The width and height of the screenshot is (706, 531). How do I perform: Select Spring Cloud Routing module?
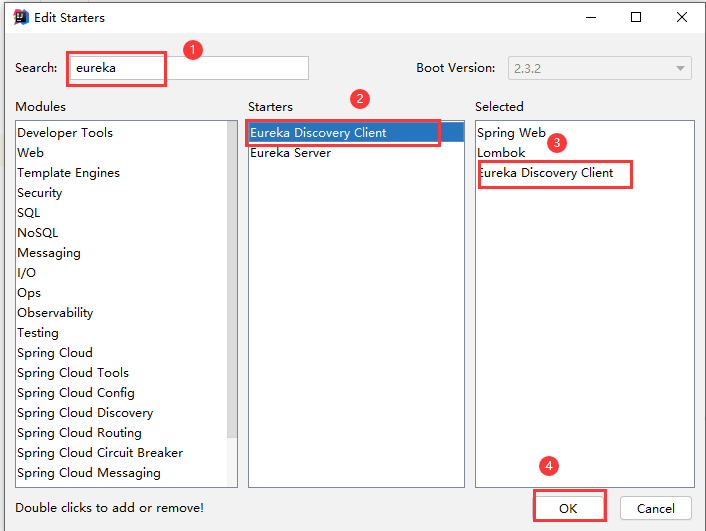tap(122, 433)
